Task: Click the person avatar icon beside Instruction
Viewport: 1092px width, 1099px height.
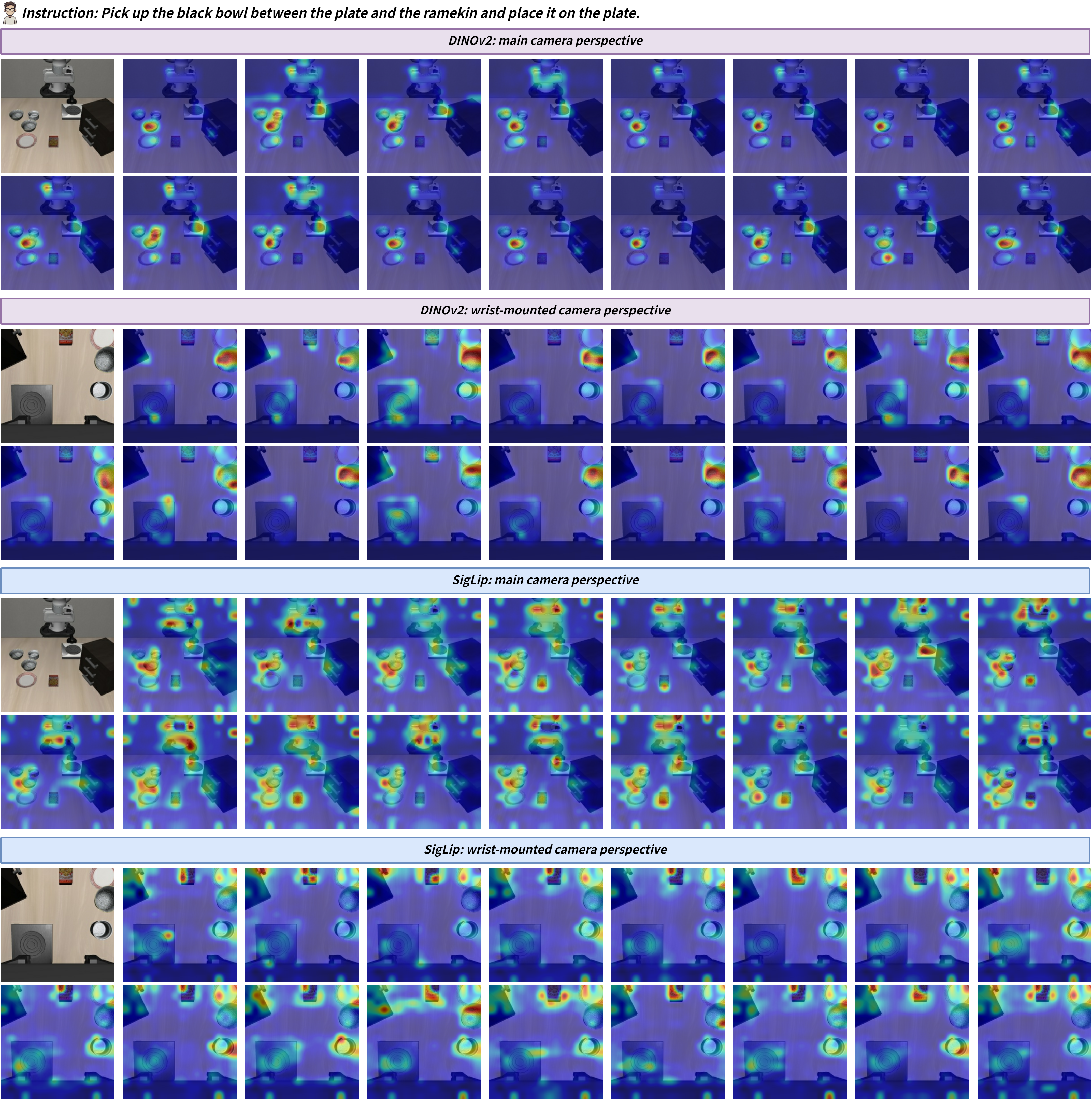Action: [10, 13]
